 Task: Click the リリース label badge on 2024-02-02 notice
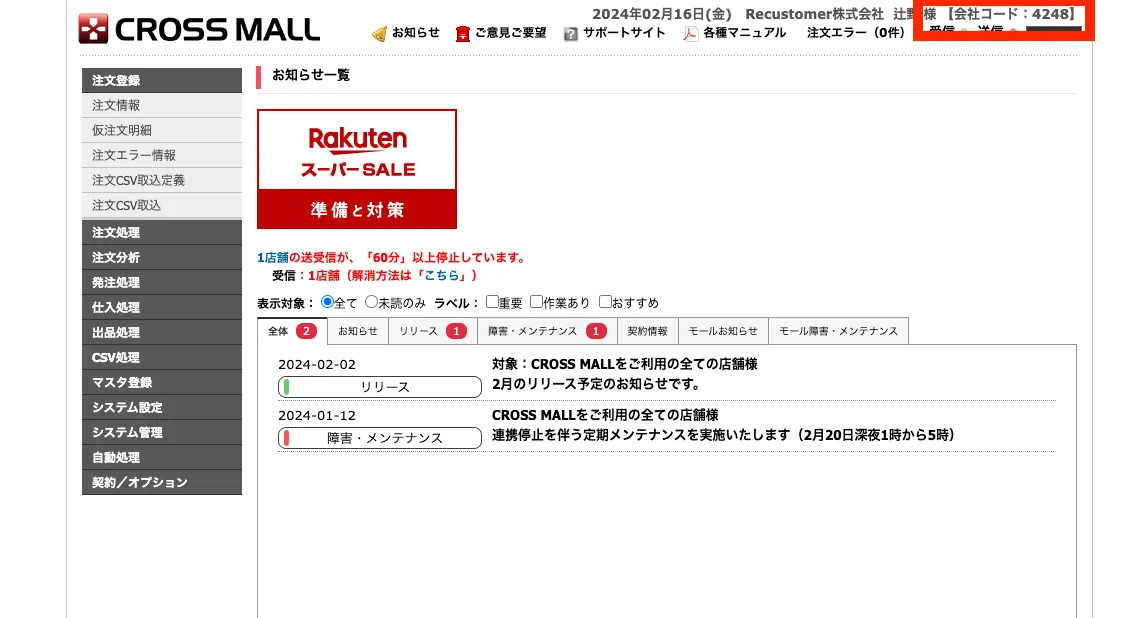(x=380, y=387)
